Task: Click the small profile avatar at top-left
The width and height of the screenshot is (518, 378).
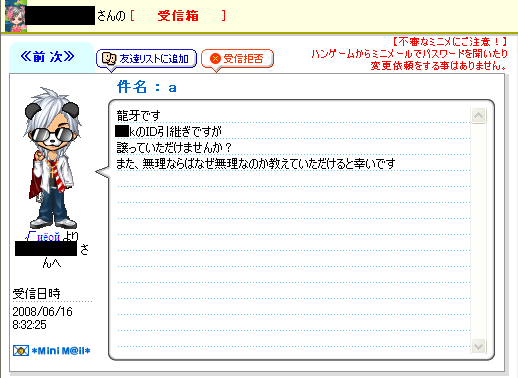Action: click(16, 16)
